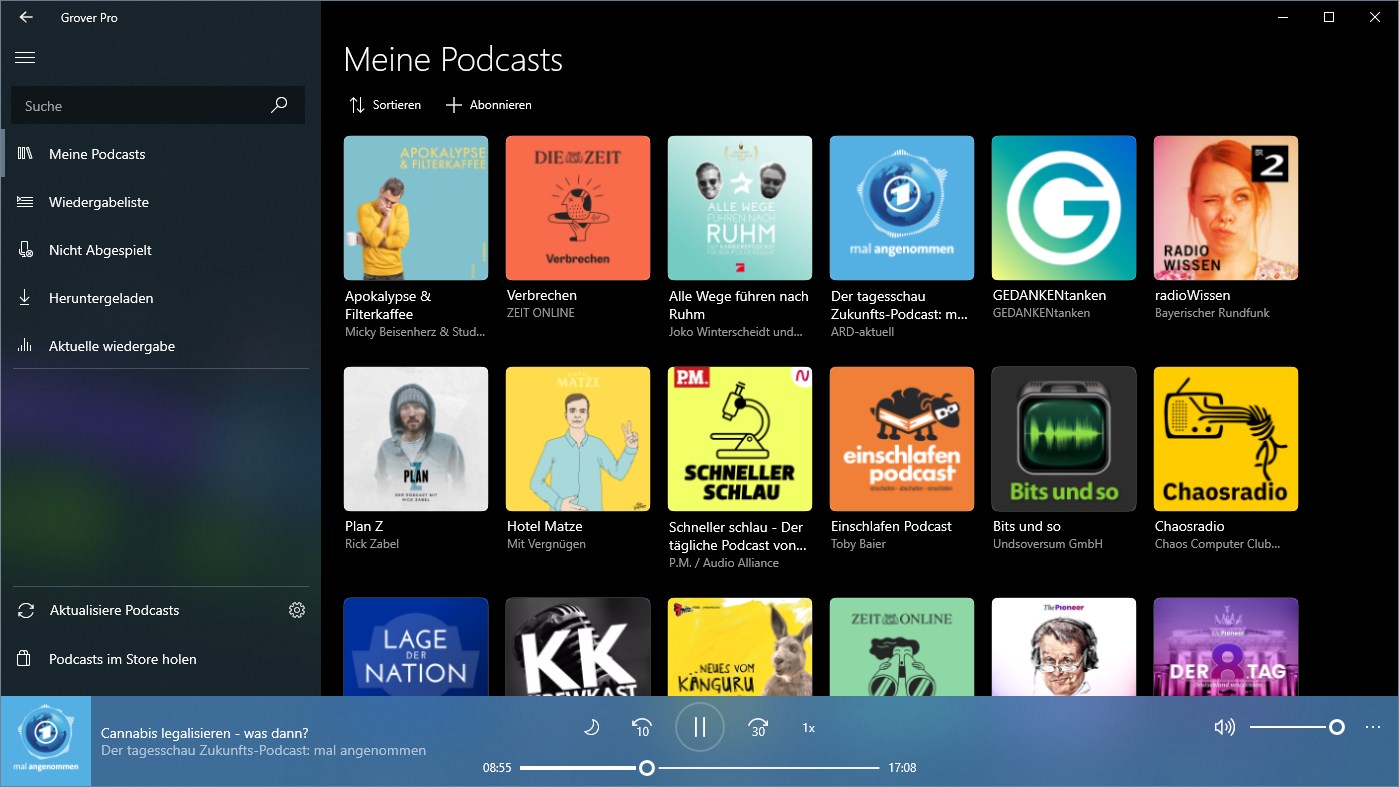Open the Verbrechen podcast cover
The image size is (1399, 787).
[x=578, y=208]
